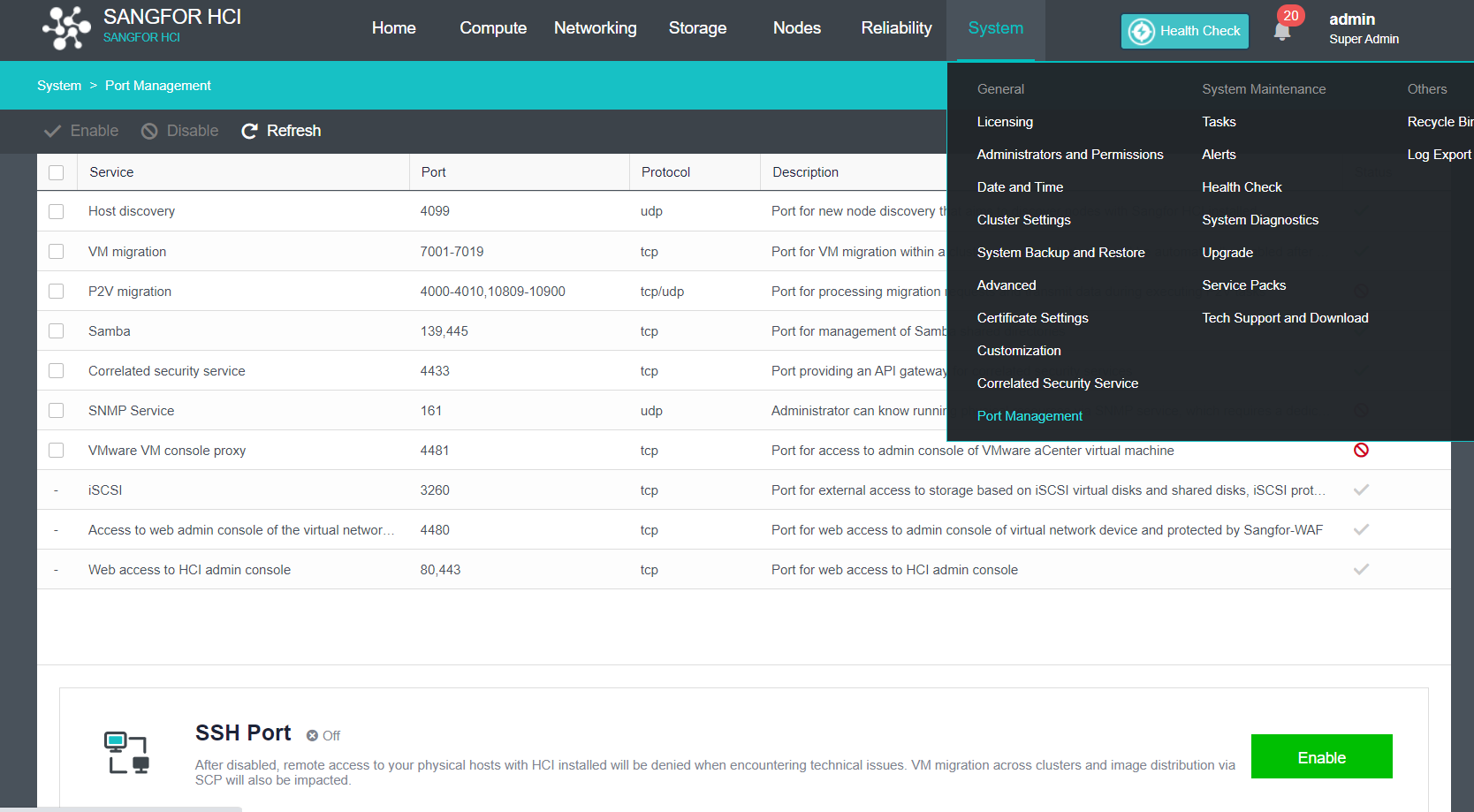Select the iSCSI service row text
Viewport: 1474px width, 812px height.
click(x=105, y=490)
